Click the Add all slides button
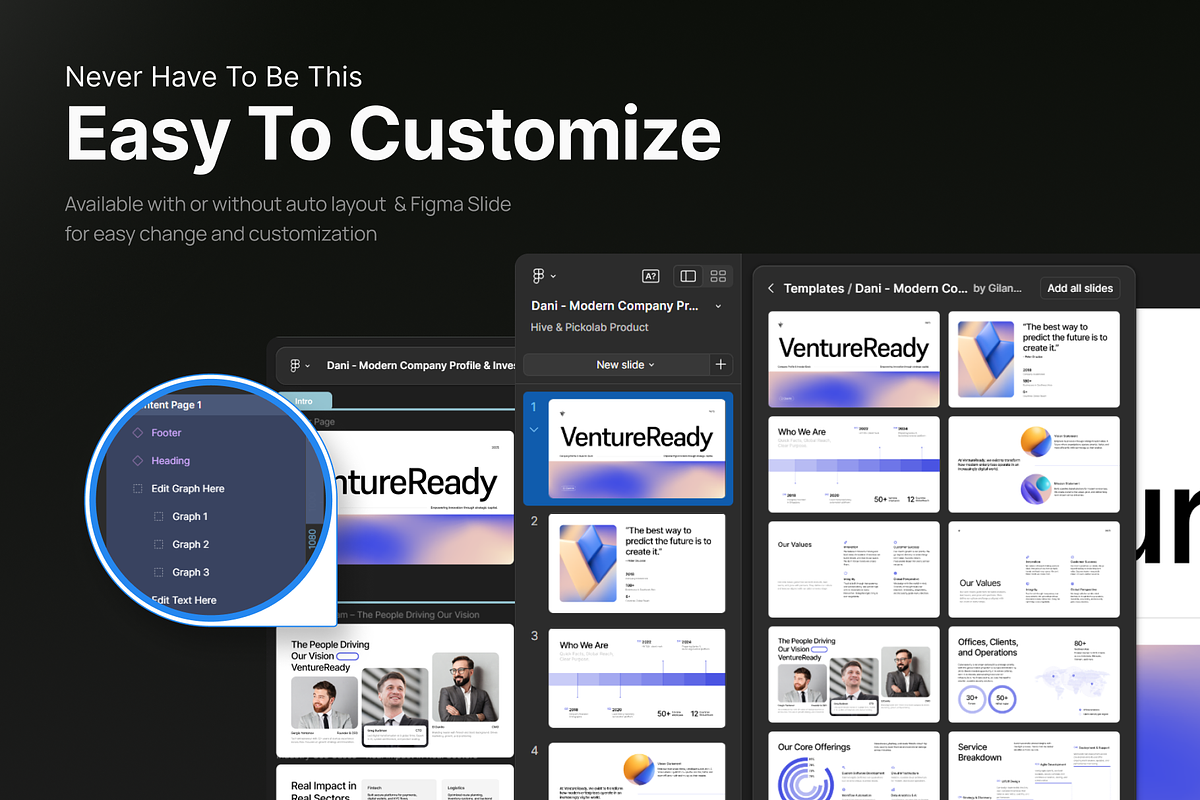Screen dimensions: 1200x800 pyautogui.click(x=1080, y=288)
